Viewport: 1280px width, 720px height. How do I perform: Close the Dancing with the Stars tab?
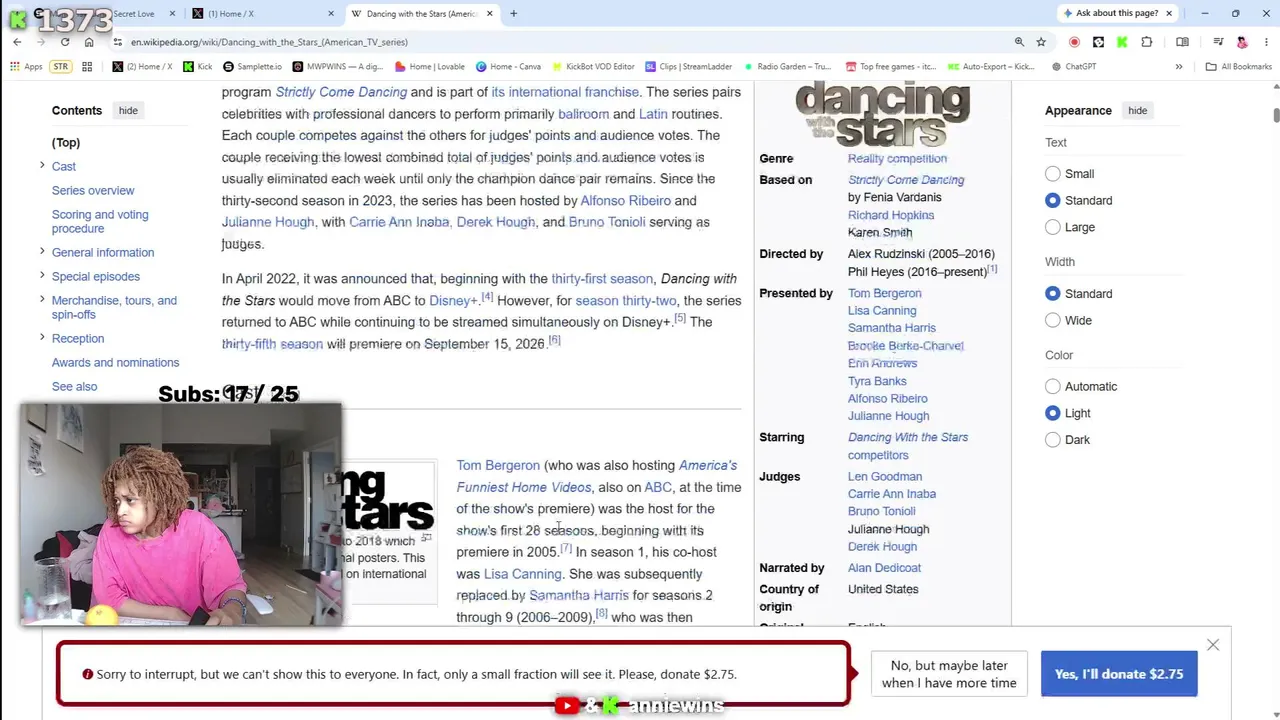click(x=490, y=14)
